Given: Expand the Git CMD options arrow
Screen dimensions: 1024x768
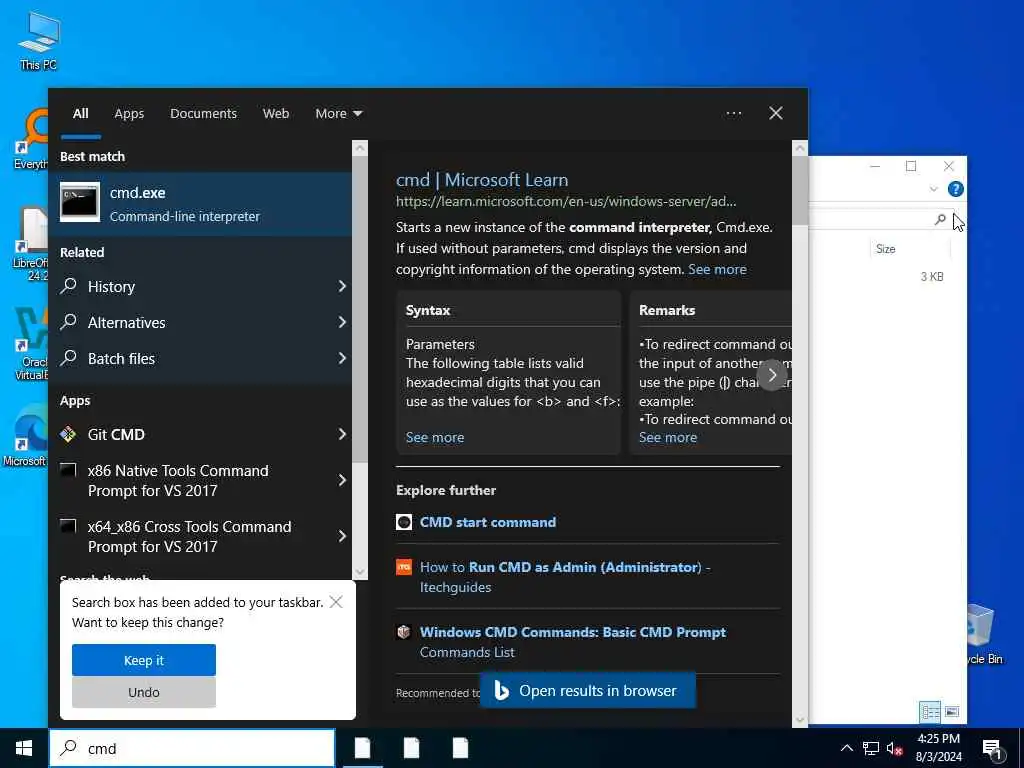Looking at the screenshot, I should 342,434.
